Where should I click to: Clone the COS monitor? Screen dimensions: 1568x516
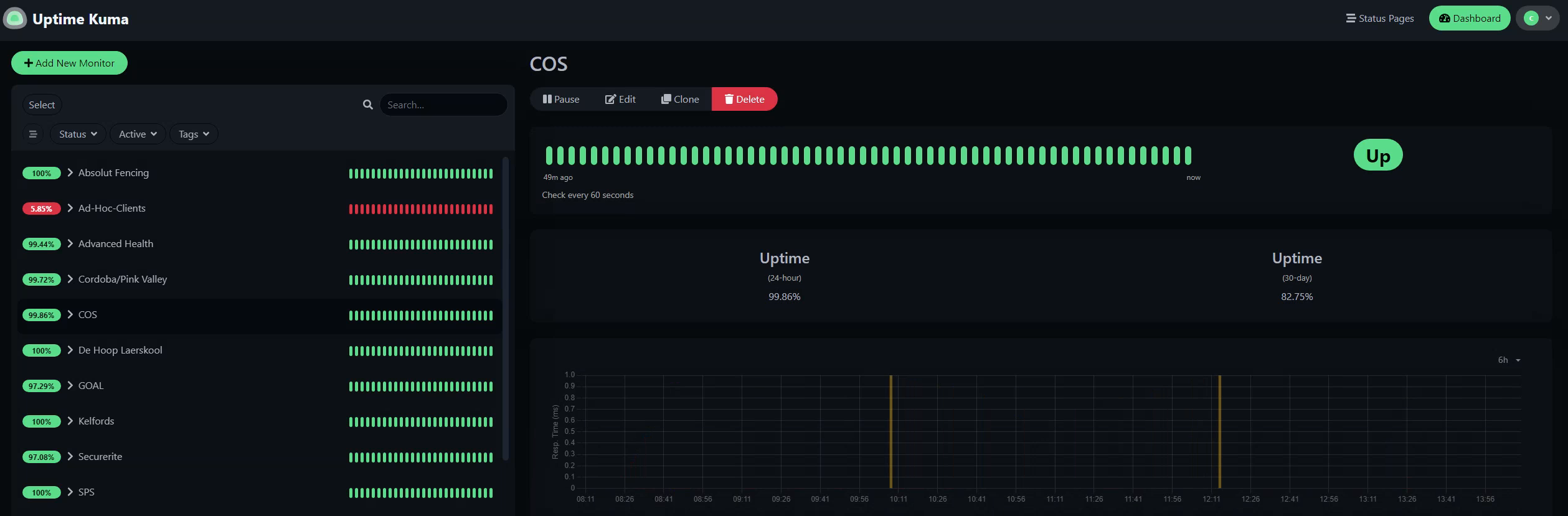[x=680, y=99]
